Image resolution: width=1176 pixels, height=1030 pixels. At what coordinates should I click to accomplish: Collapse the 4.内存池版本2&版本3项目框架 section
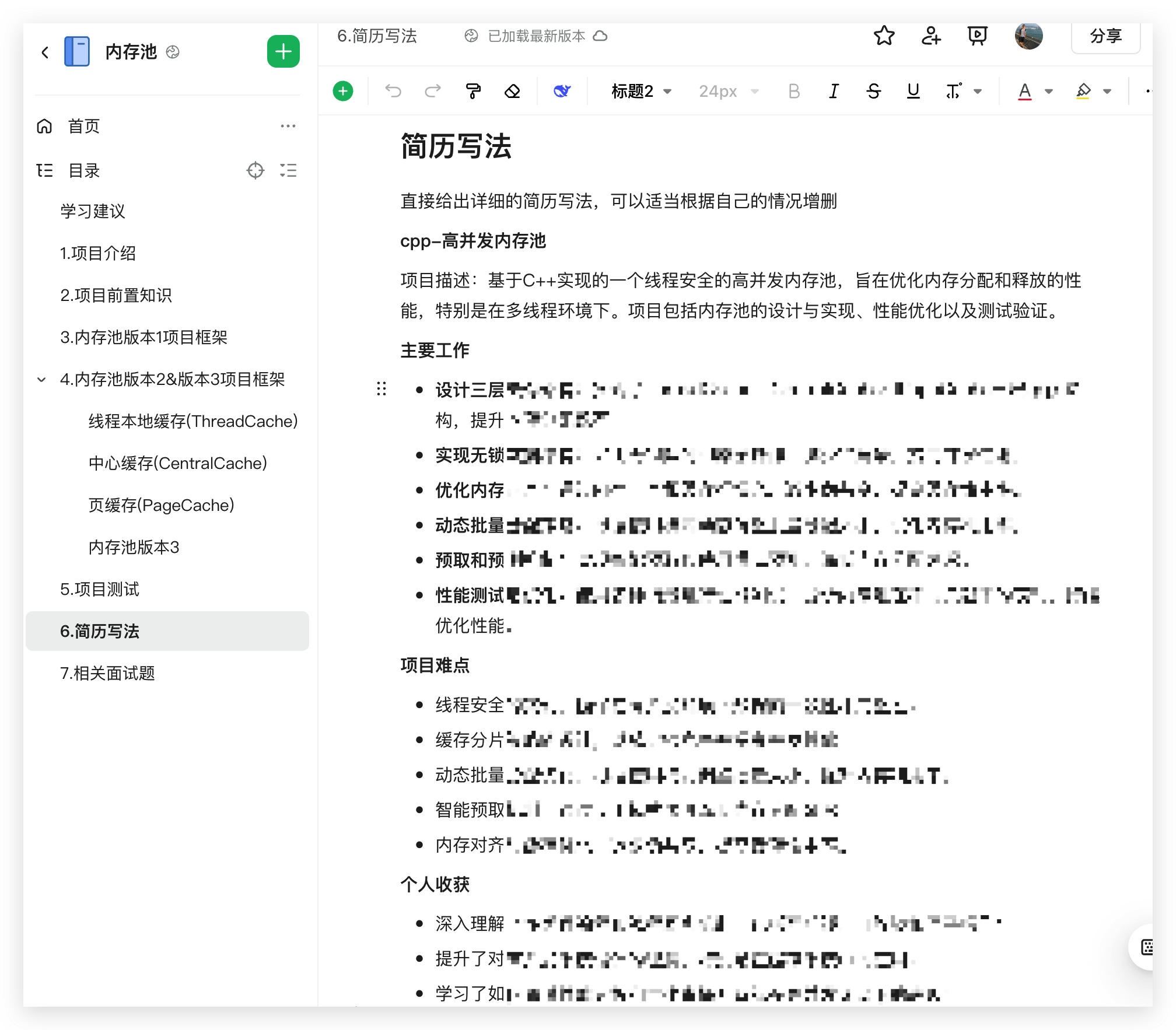[x=41, y=380]
